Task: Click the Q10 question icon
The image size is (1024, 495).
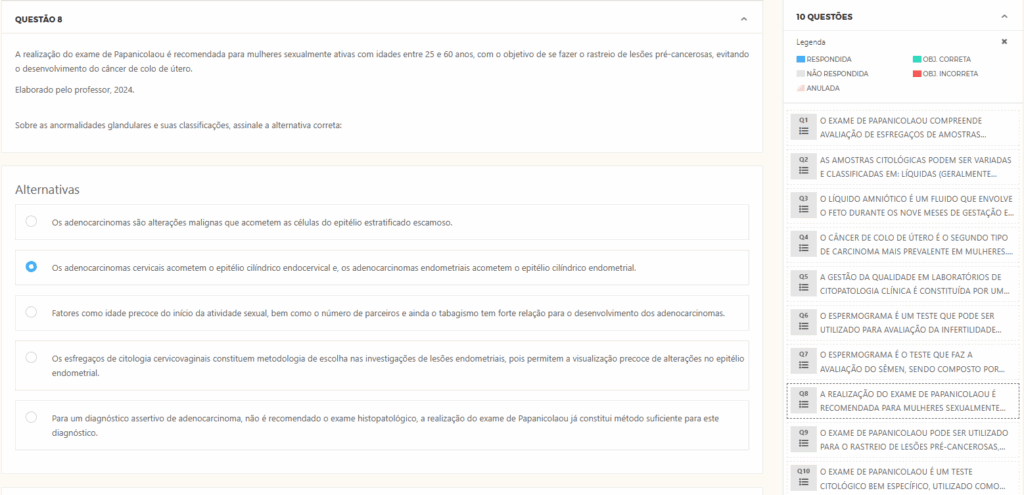Action: click(802, 477)
